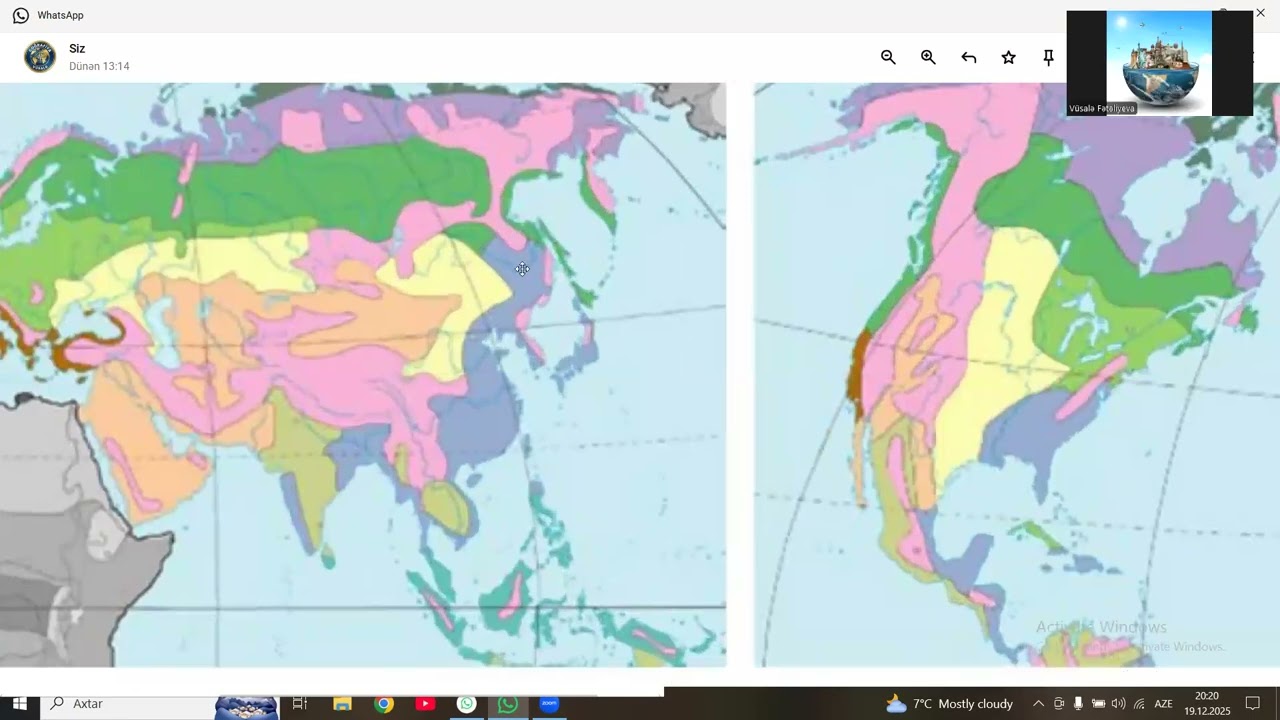Click the search highlights image in taskbar
Viewport: 1280px width, 720px height.
pos(246,706)
